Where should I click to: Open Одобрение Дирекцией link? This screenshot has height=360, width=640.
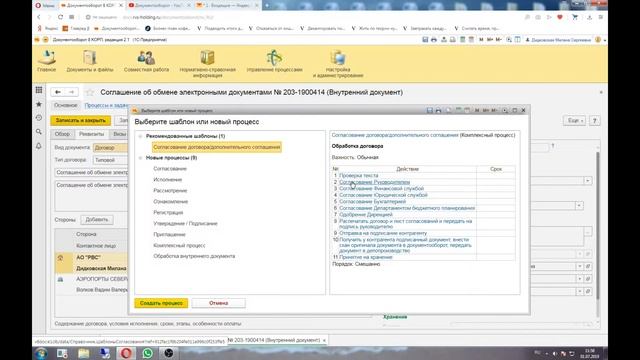pos(366,214)
